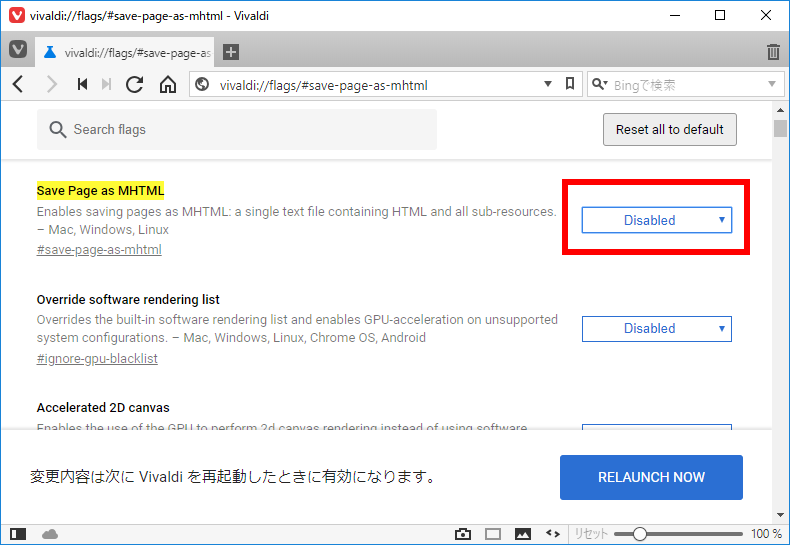Click the 100 % zoom value
The height and width of the screenshot is (545, 790).
click(766, 534)
